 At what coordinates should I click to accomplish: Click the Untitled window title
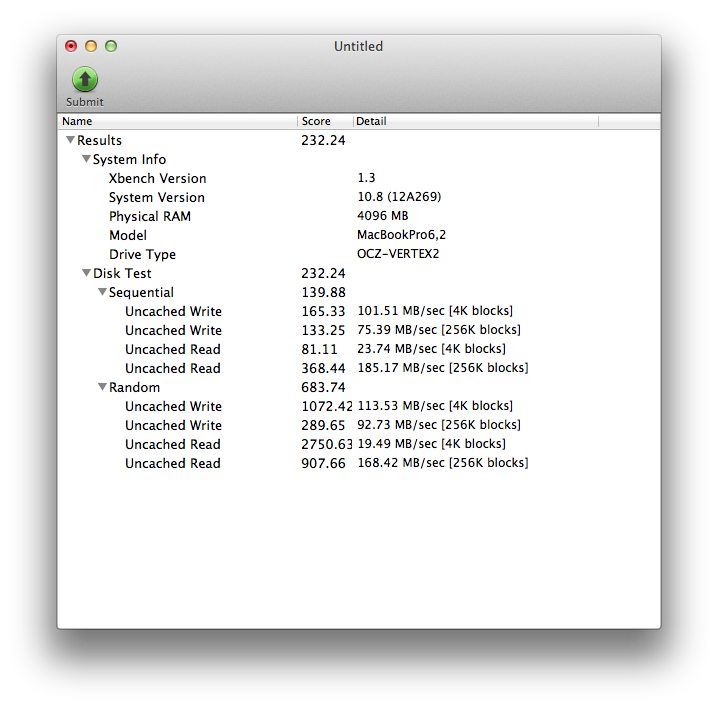point(359,46)
